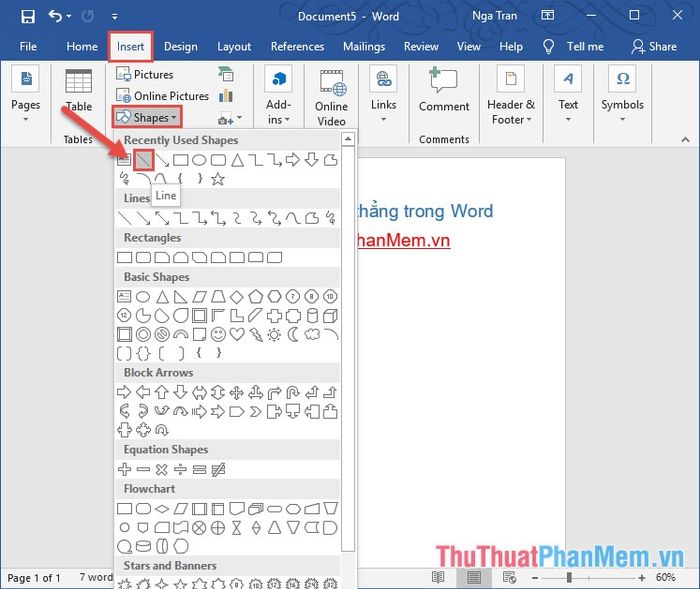Image resolution: width=700 pixels, height=589 pixels.
Task: Choose the Rounded Rectangle in Rectangles section
Action: [x=143, y=257]
